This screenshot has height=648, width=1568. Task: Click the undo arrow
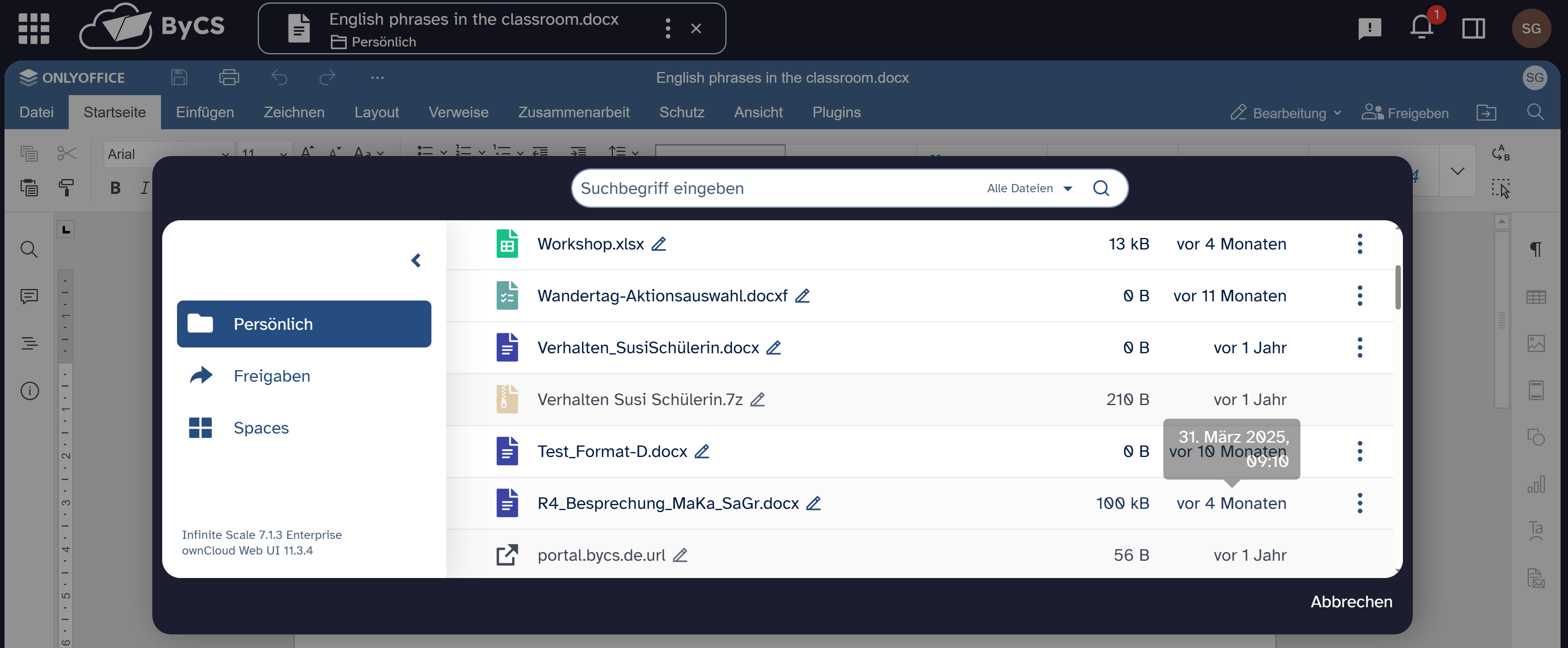pos(279,77)
